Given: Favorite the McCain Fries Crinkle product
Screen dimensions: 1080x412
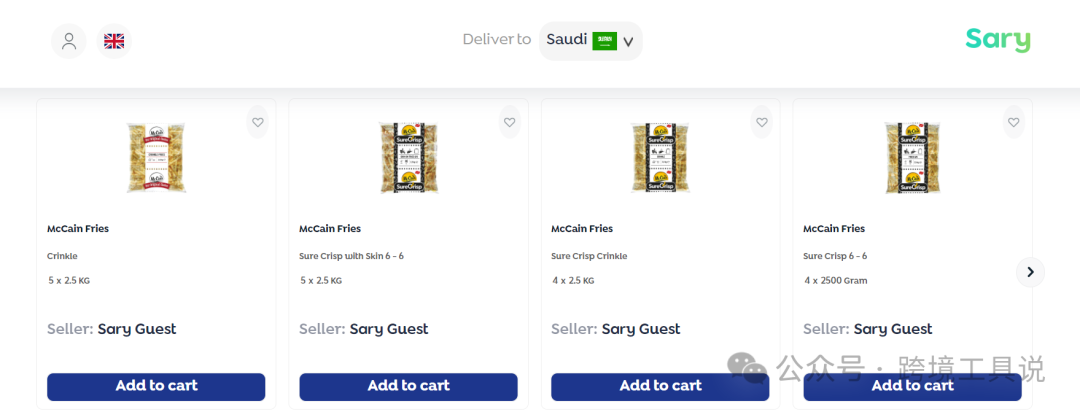Looking at the screenshot, I should 257,122.
